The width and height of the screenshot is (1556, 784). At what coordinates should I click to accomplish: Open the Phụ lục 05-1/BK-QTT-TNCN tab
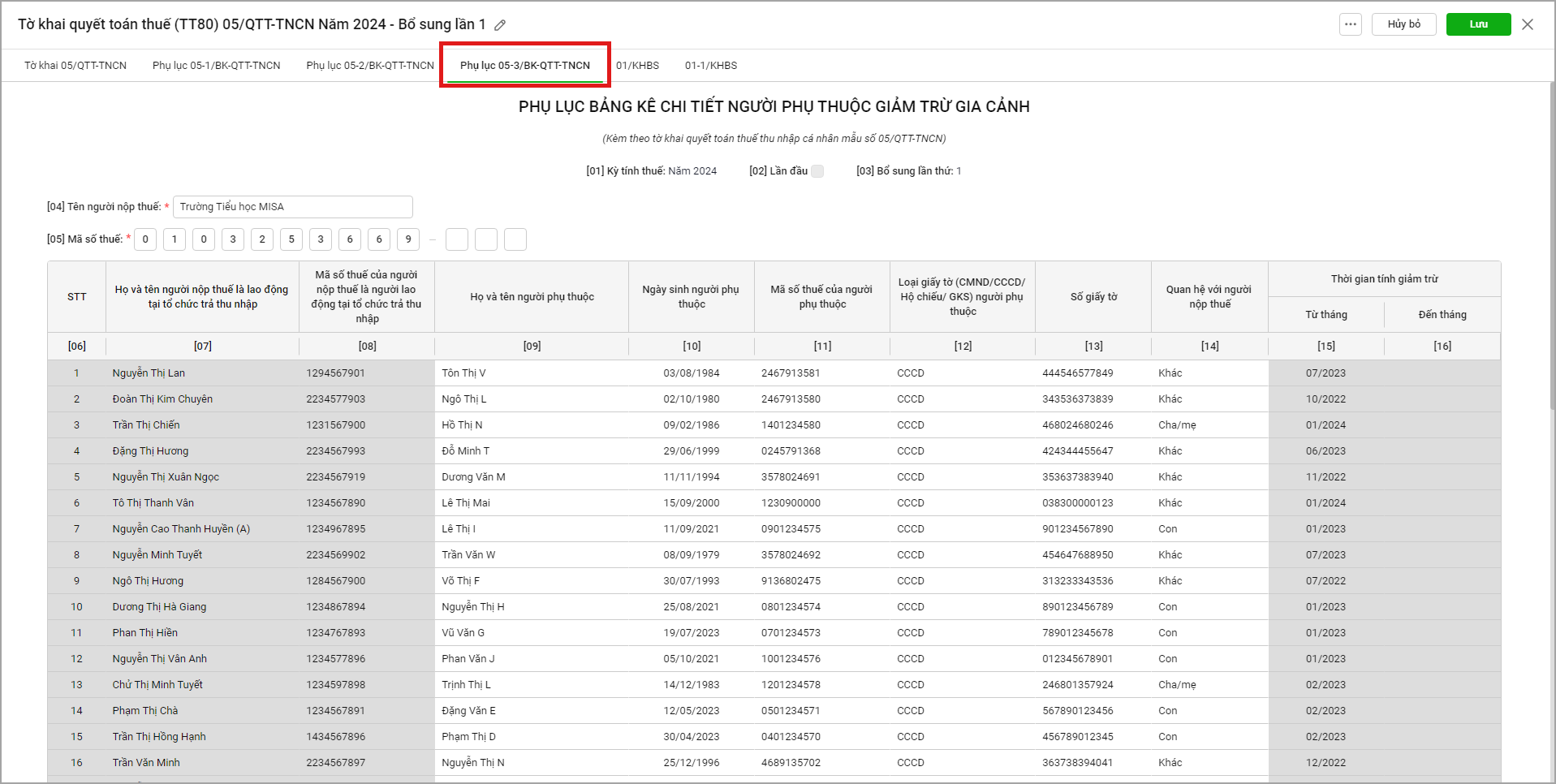coord(216,66)
